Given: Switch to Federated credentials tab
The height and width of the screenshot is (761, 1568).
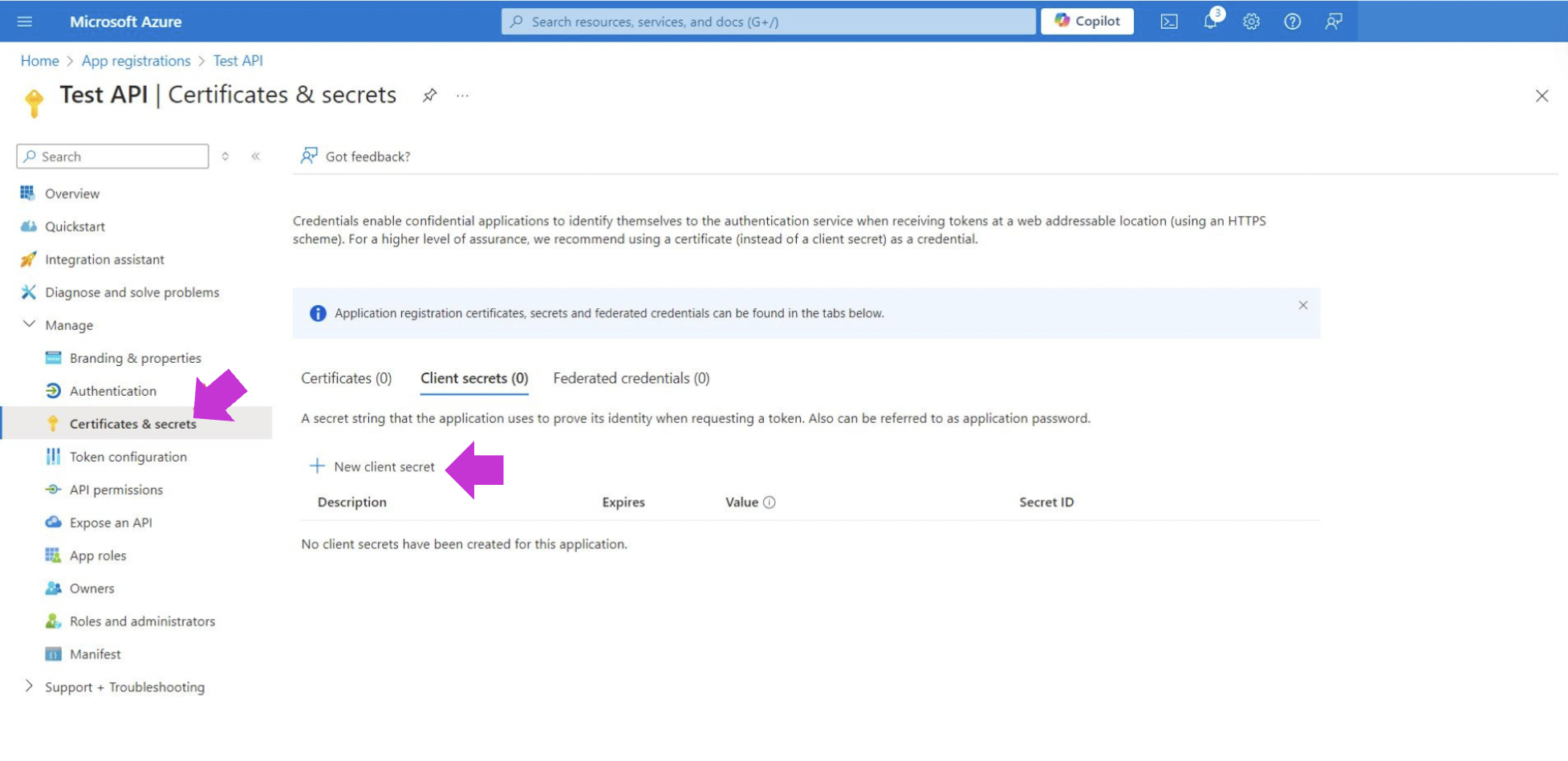Looking at the screenshot, I should [x=631, y=378].
